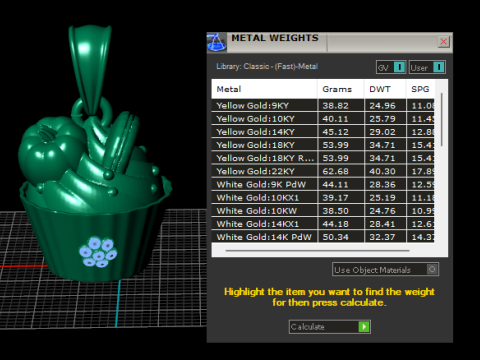Sort by the DWT column header
Viewport: 480px width, 360px height.
click(x=385, y=89)
